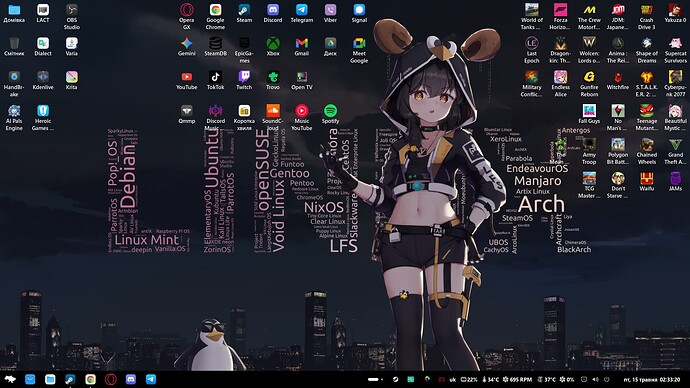Open the TikTok desktop icon
This screenshot has width=690, height=388.
click(215, 81)
